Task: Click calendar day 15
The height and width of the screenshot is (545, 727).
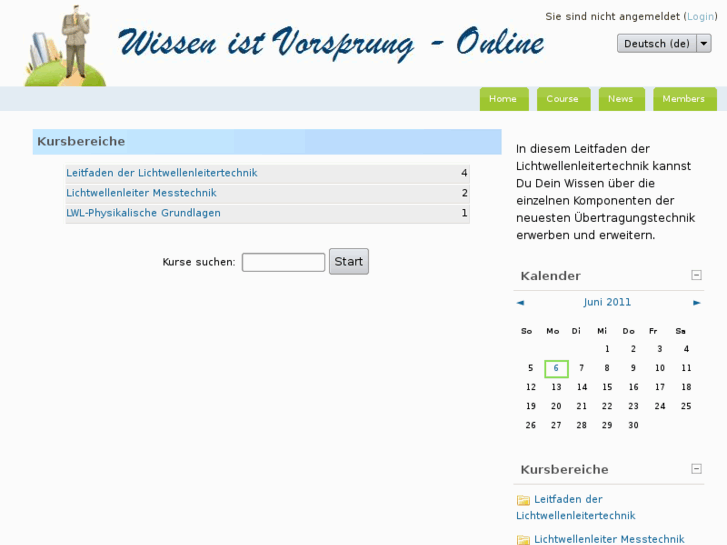Action: click(x=607, y=387)
